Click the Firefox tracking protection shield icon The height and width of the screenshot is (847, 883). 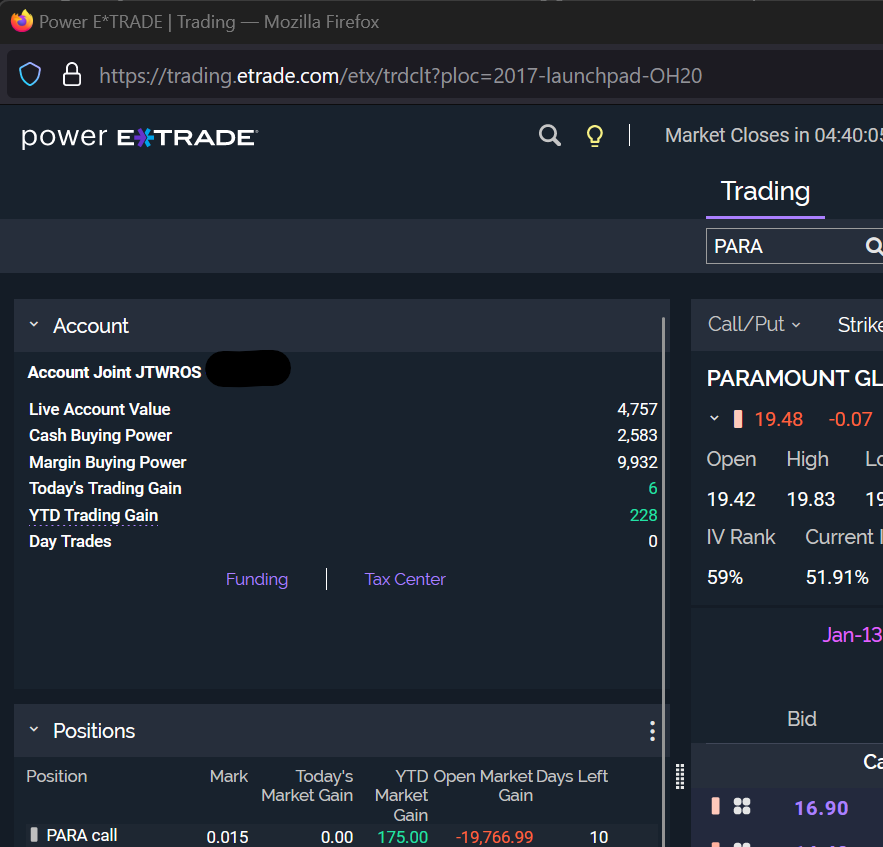(x=30, y=75)
